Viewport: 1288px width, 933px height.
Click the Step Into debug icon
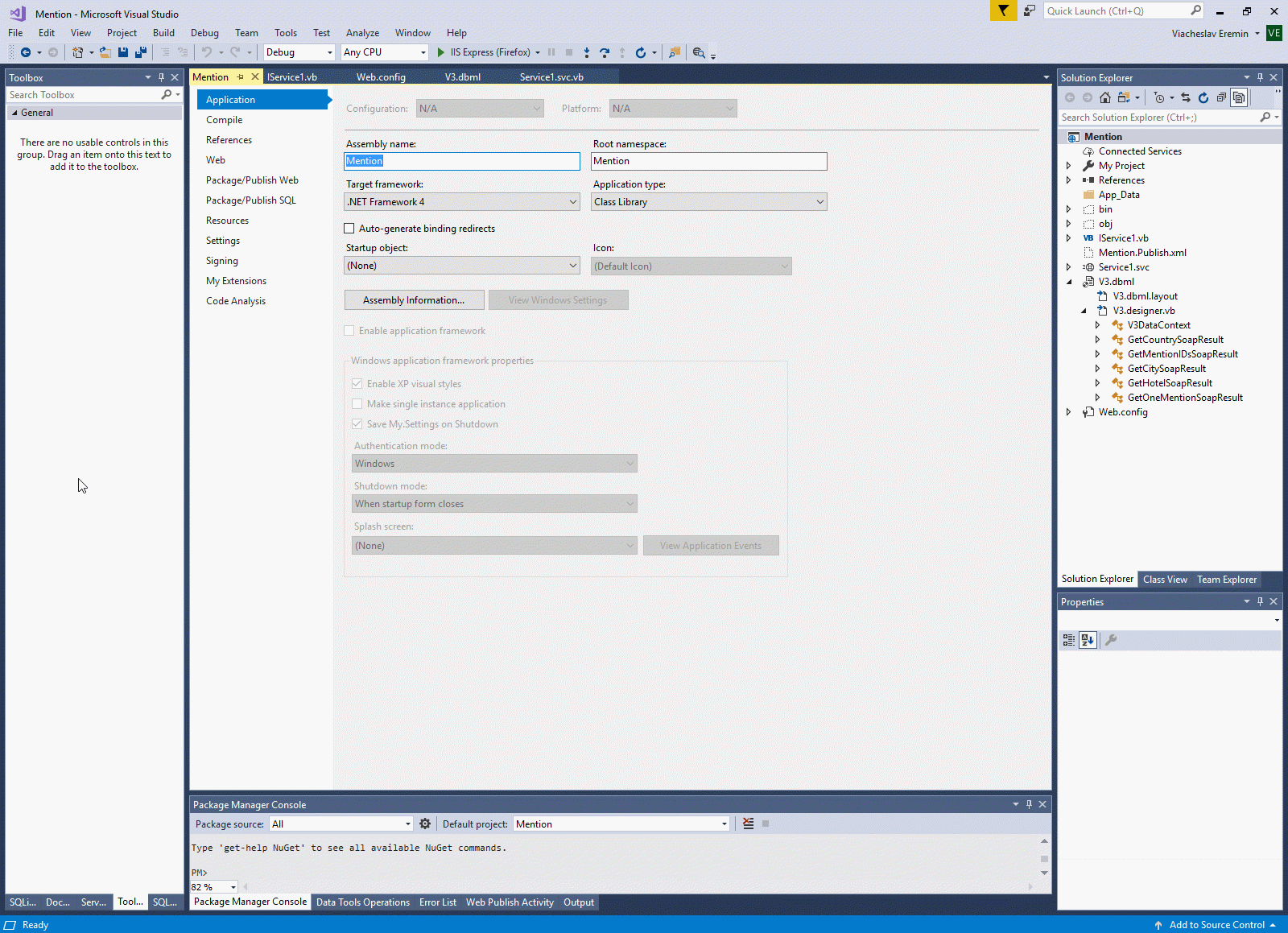[x=587, y=52]
